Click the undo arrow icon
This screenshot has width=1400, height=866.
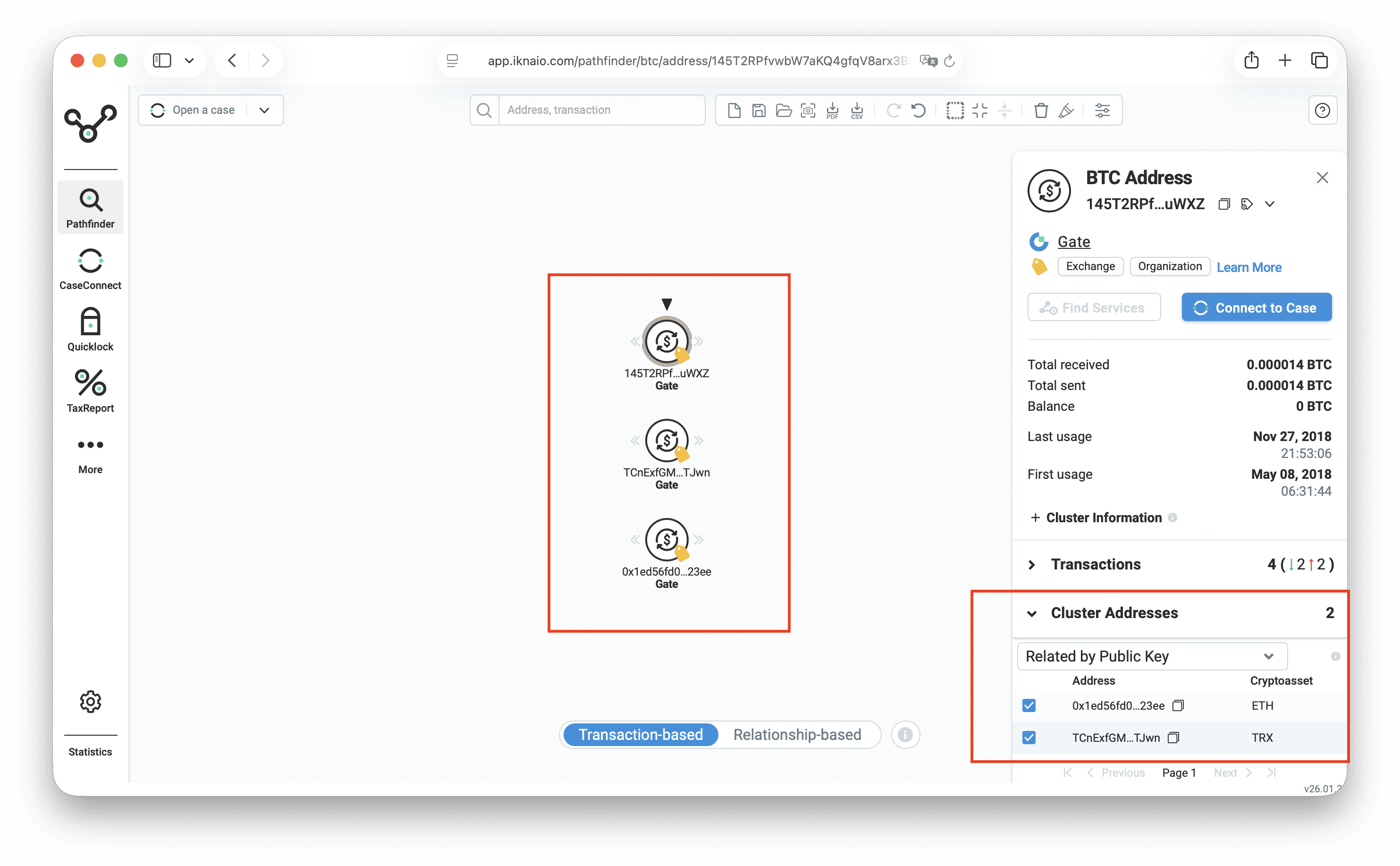[918, 110]
